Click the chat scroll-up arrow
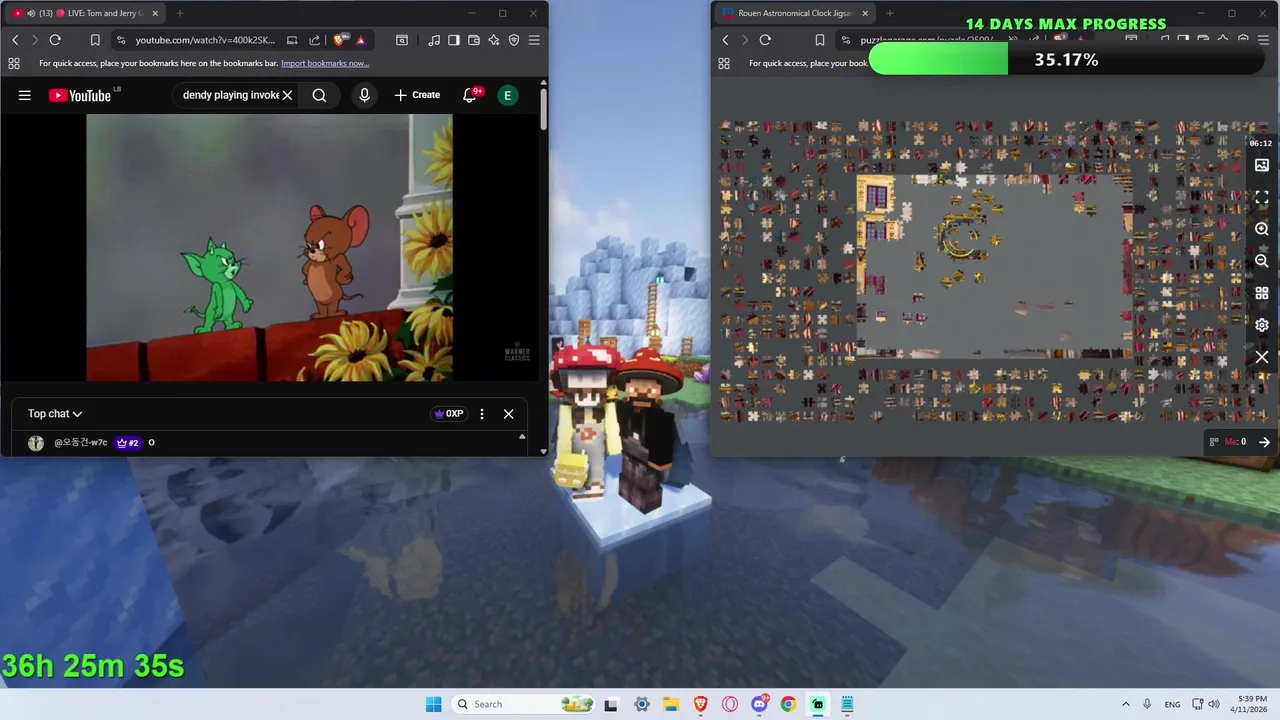The image size is (1280, 720). point(521,437)
